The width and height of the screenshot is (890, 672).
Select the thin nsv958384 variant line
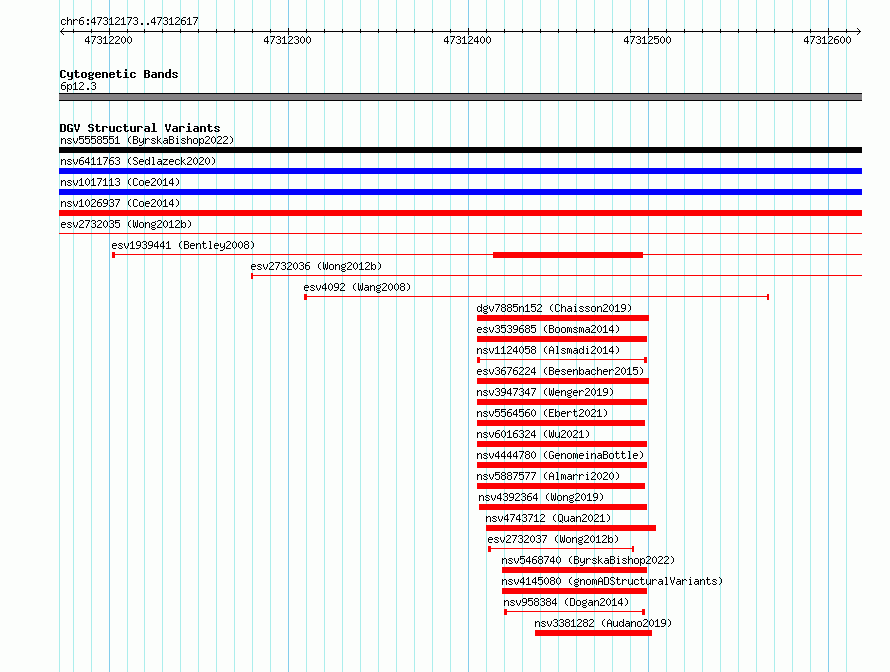(574, 612)
